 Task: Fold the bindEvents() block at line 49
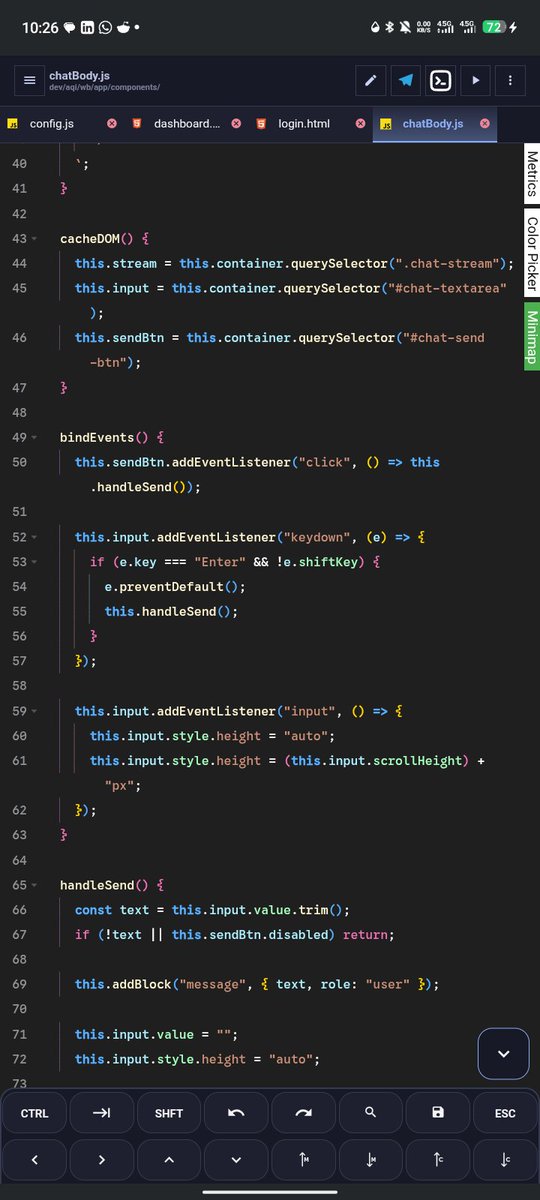pos(35,438)
